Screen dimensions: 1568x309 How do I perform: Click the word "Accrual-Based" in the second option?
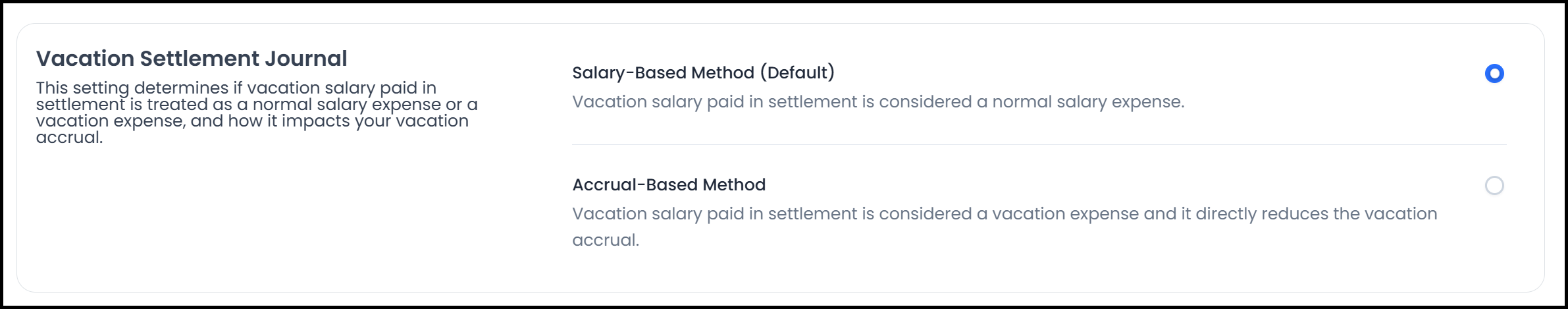point(626,184)
